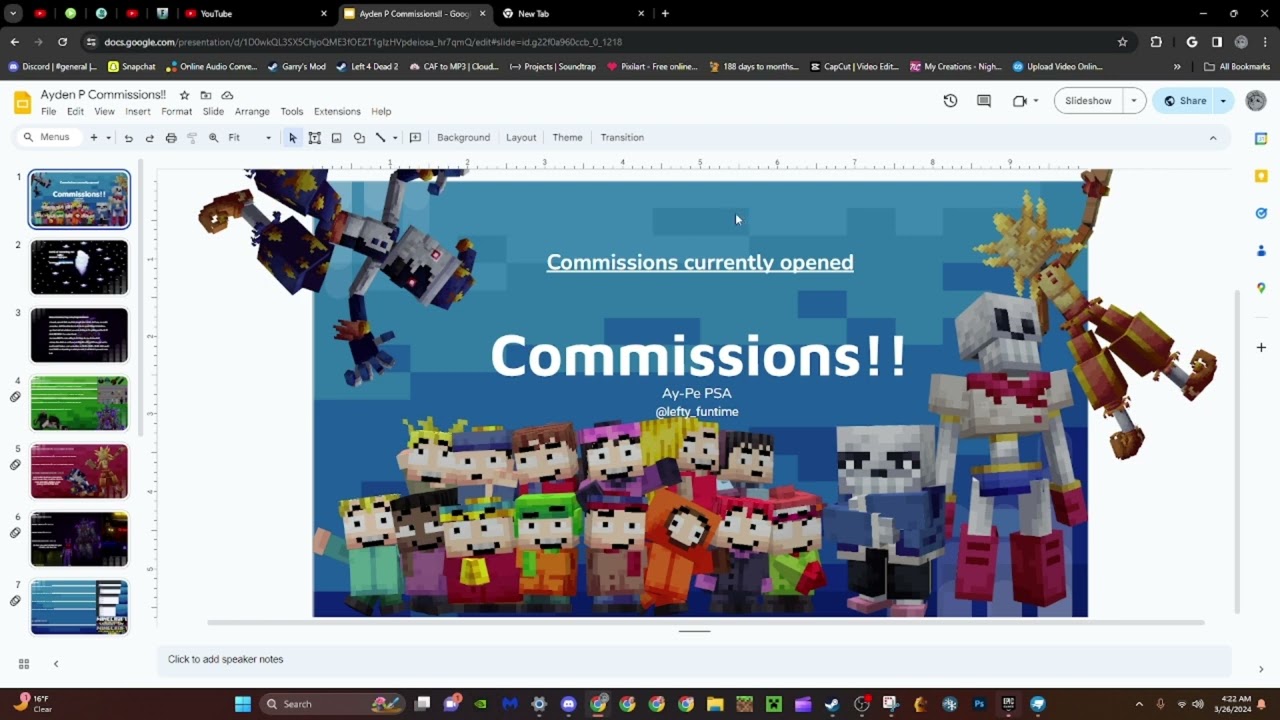Hide the menus with collapse chevron
The image size is (1280, 720).
(x=1213, y=138)
